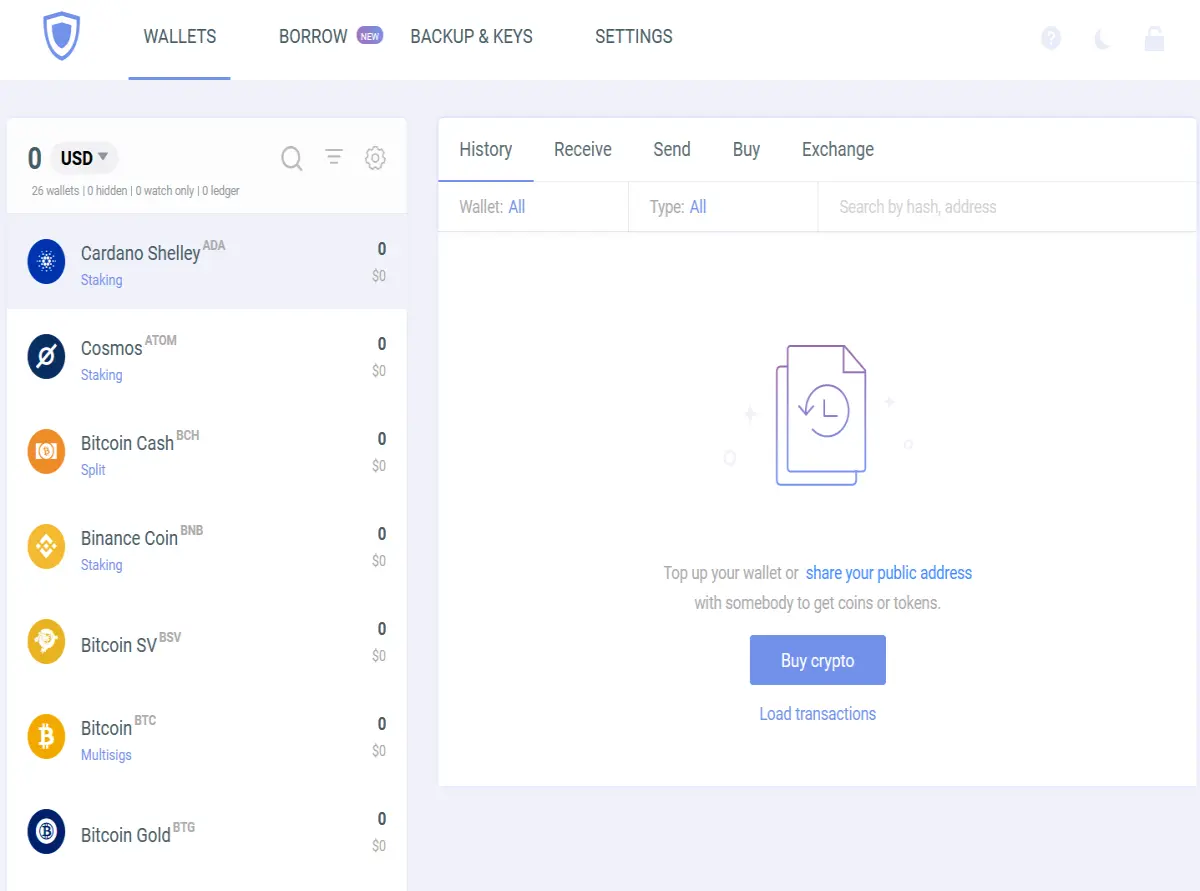Click the Binance Coin icon

coord(46,547)
